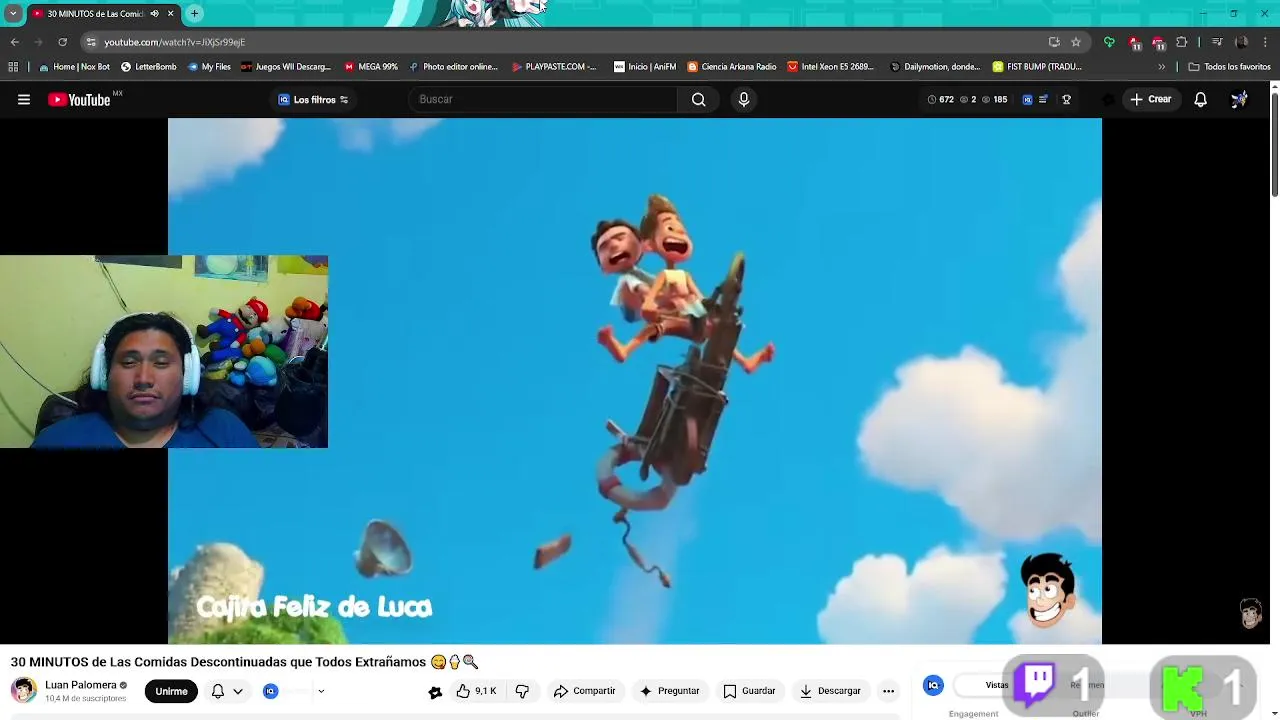Open the Intel Xeon E5 2689 bookmark
Image resolution: width=1280 pixels, height=720 pixels.
830,67
